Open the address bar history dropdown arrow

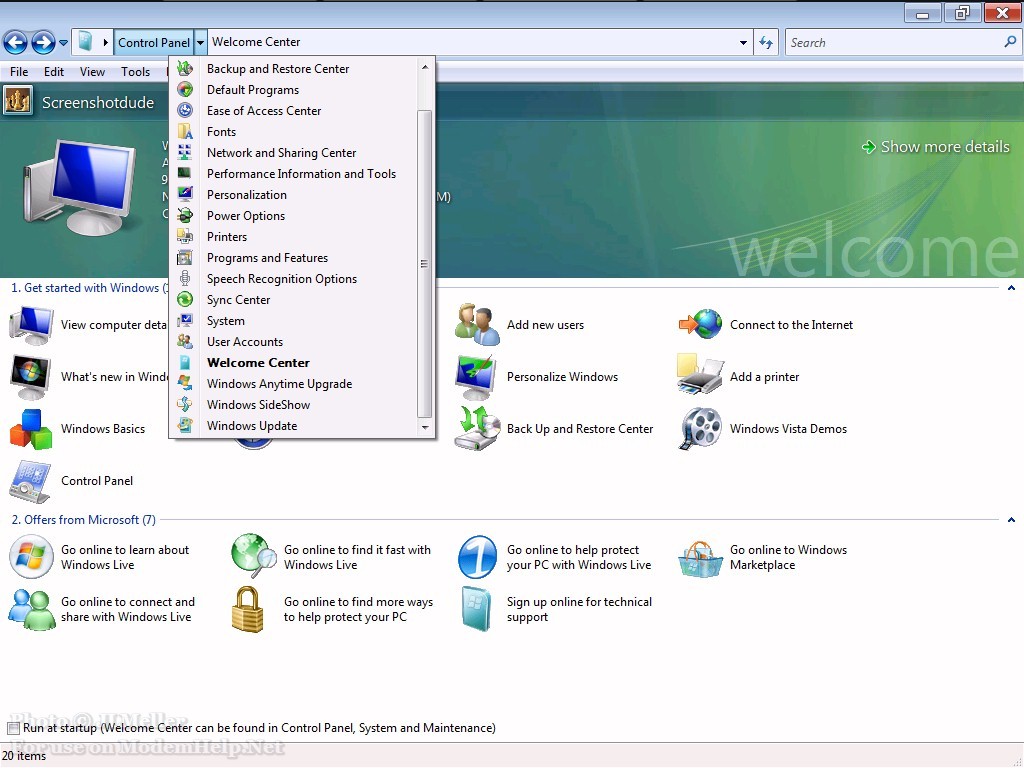(743, 42)
